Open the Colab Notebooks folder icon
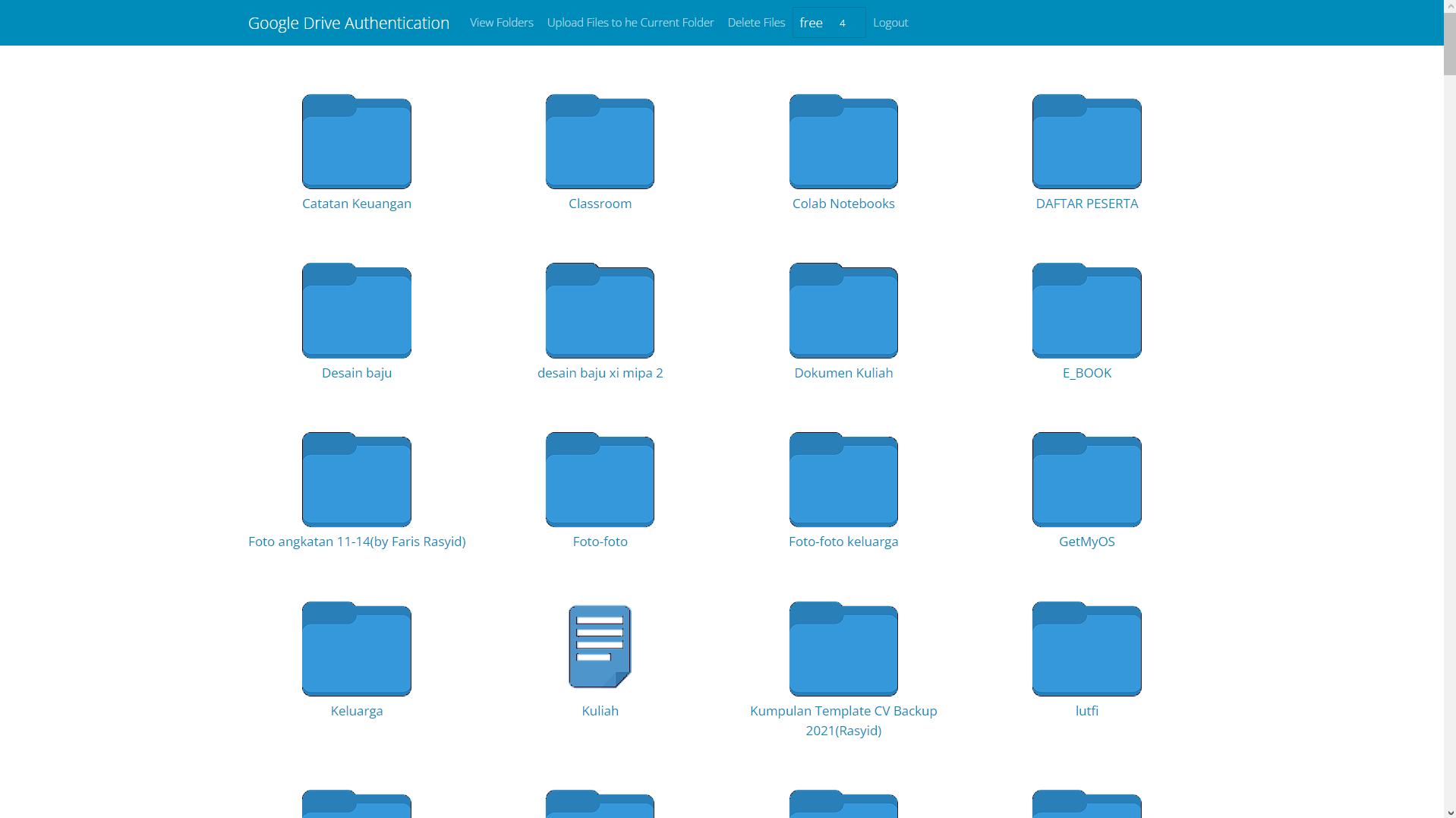Screen dimensions: 1456x818 click(x=843, y=141)
